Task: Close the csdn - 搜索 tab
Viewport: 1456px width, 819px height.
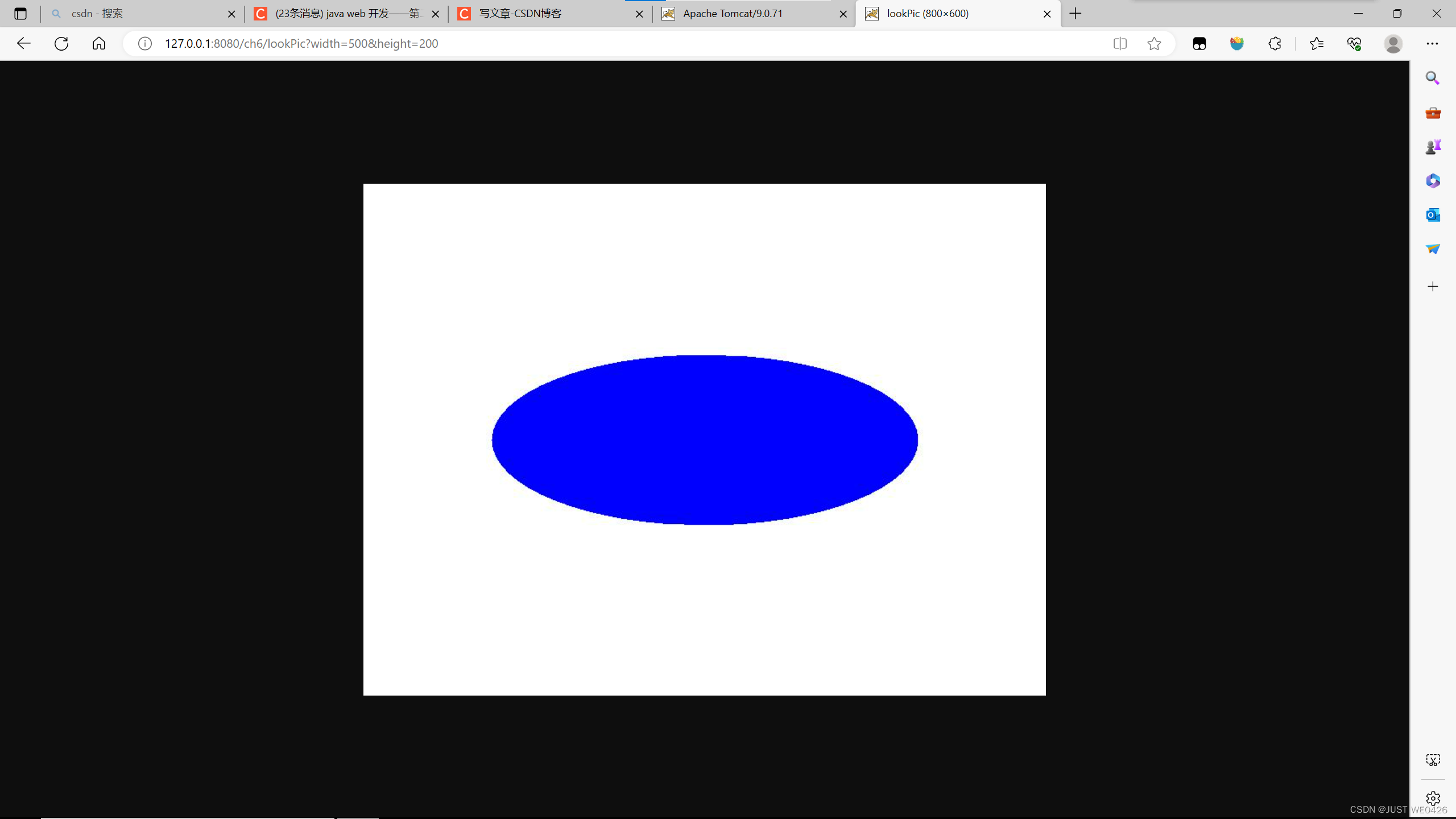Action: click(231, 14)
